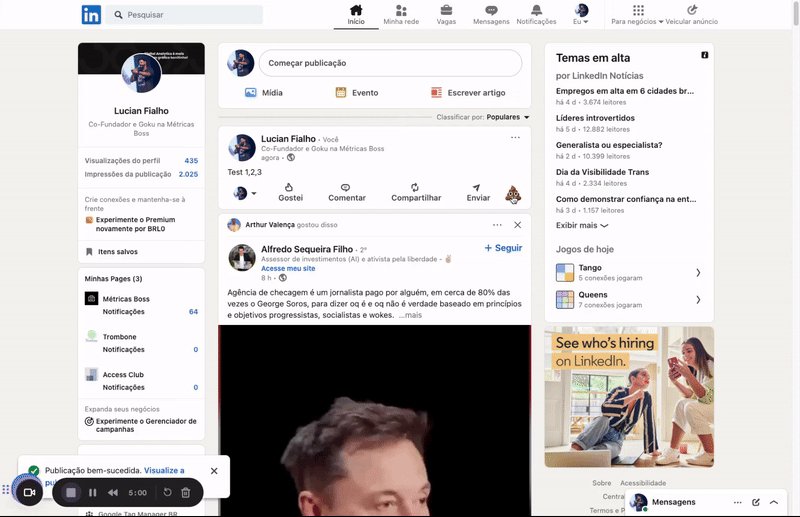Click the Pesquisar search field
The width and height of the screenshot is (800, 517).
pos(184,15)
